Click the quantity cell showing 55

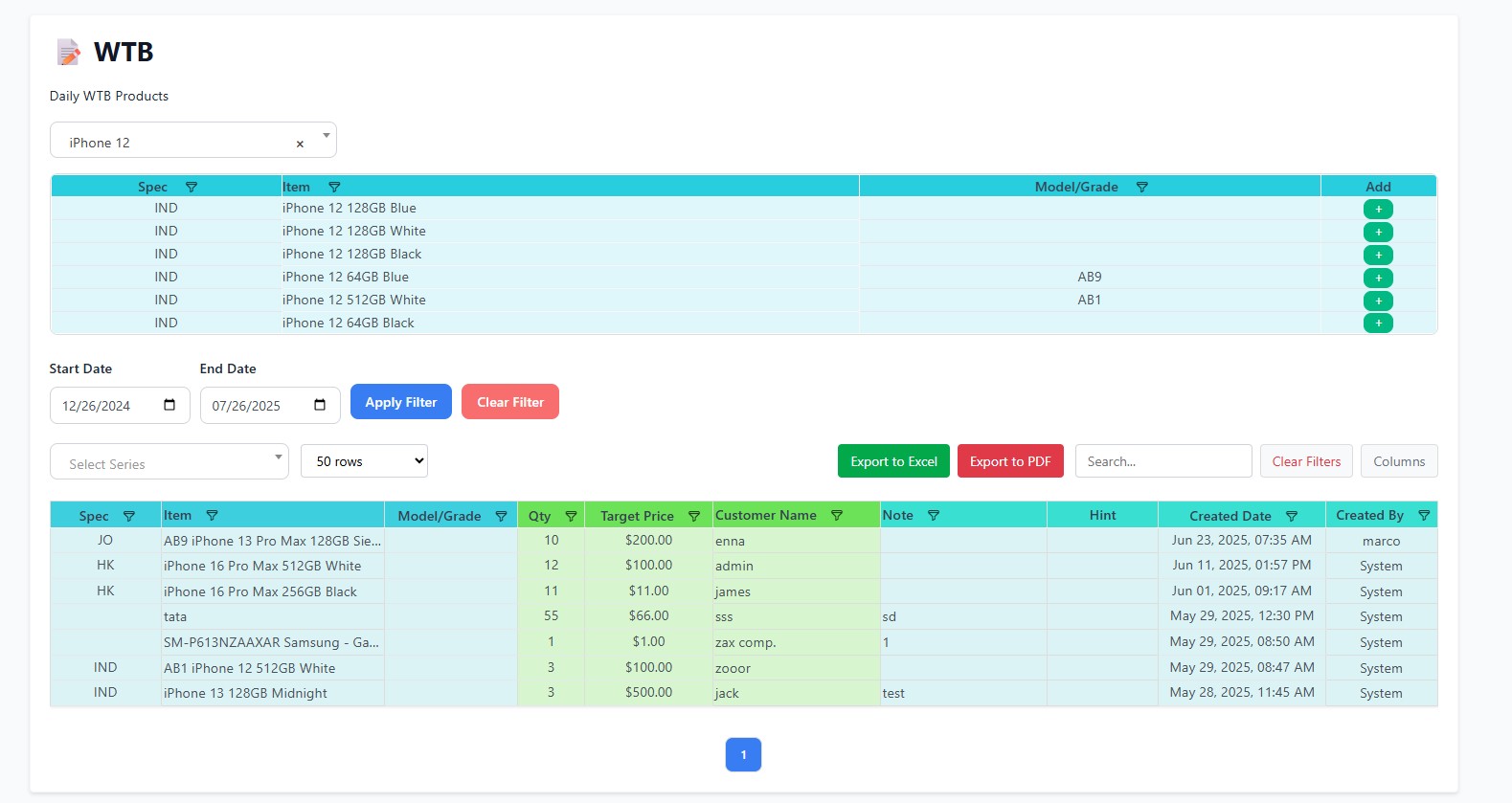pyautogui.click(x=551, y=615)
